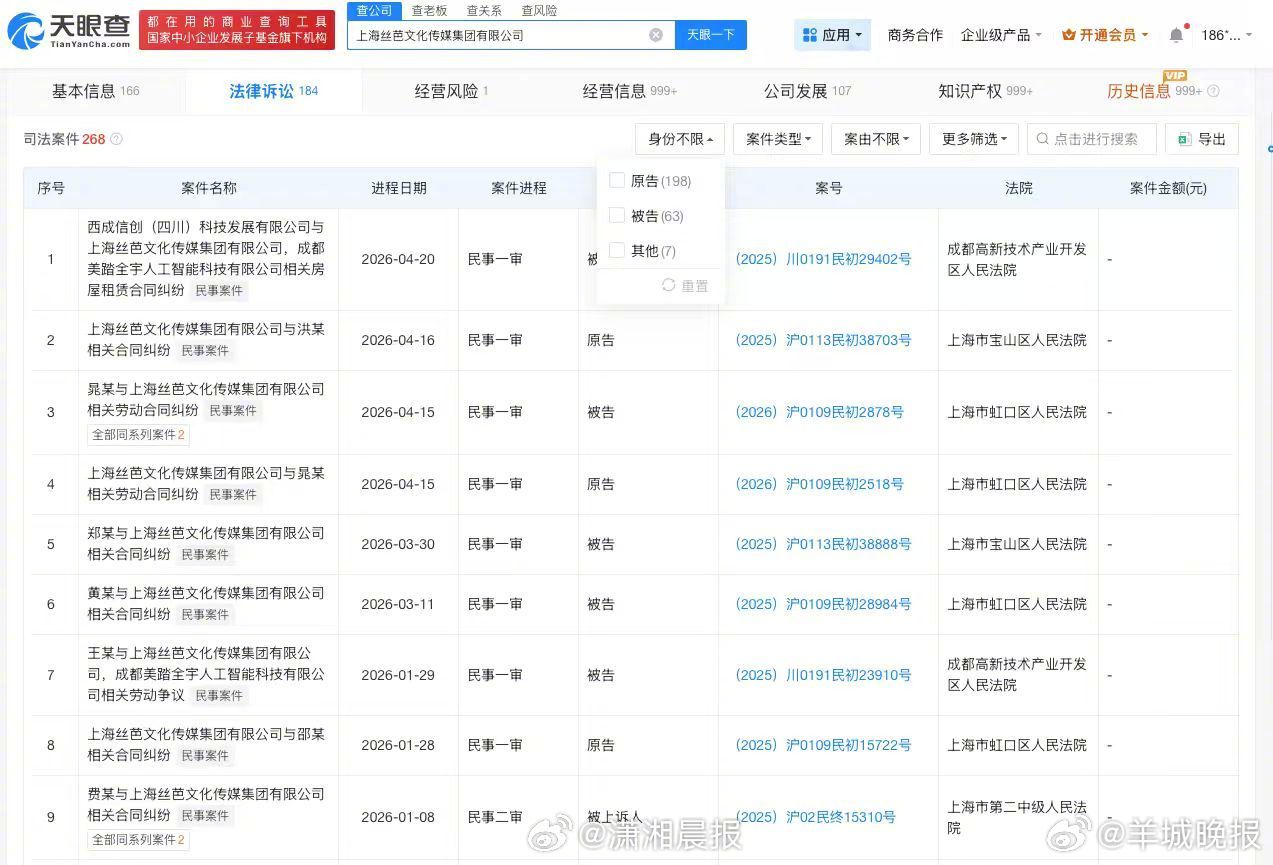This screenshot has height=865, width=1273.
Task: Tick the 原告 (198) checkbox
Action: tap(617, 181)
